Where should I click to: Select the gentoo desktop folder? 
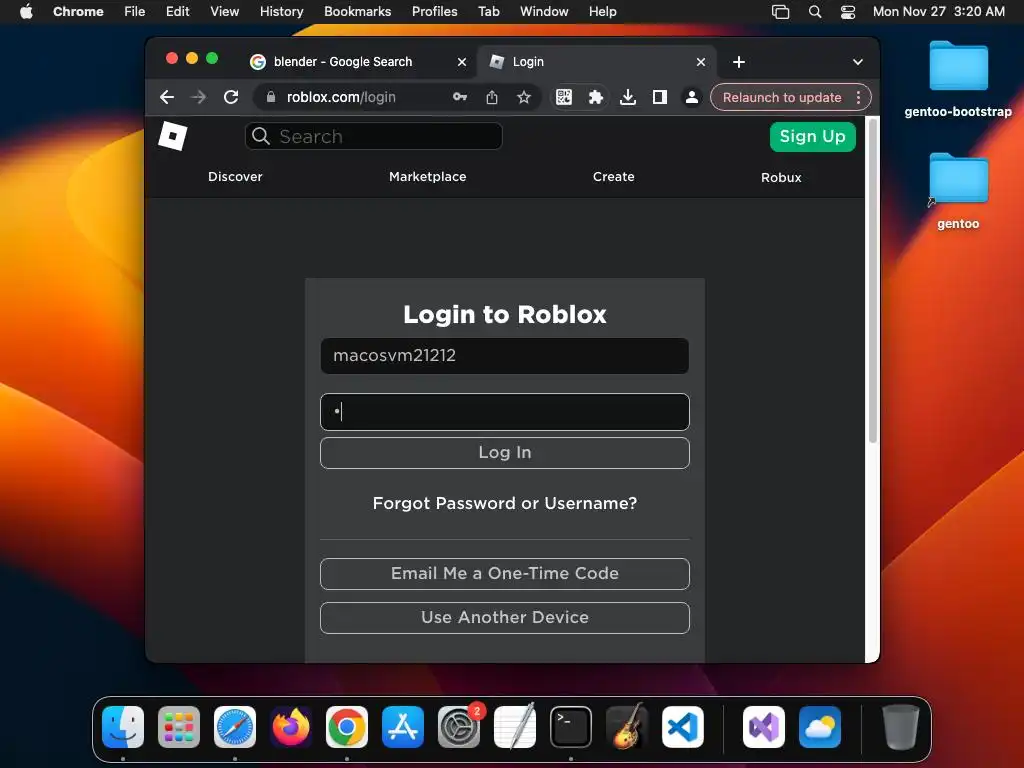coord(958,191)
